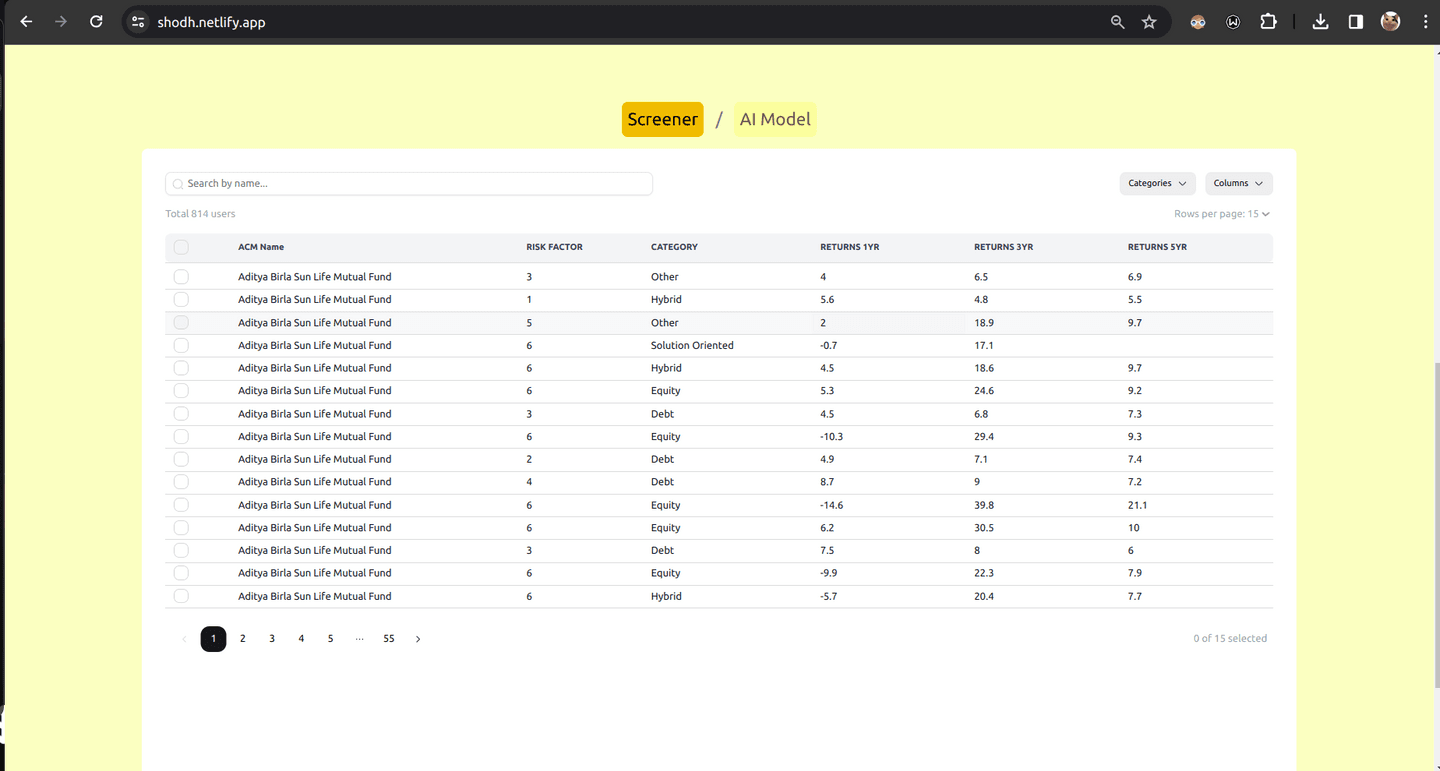The image size is (1440, 771).
Task: Click the 22.3 returns 3yr value
Action: pyautogui.click(x=984, y=573)
